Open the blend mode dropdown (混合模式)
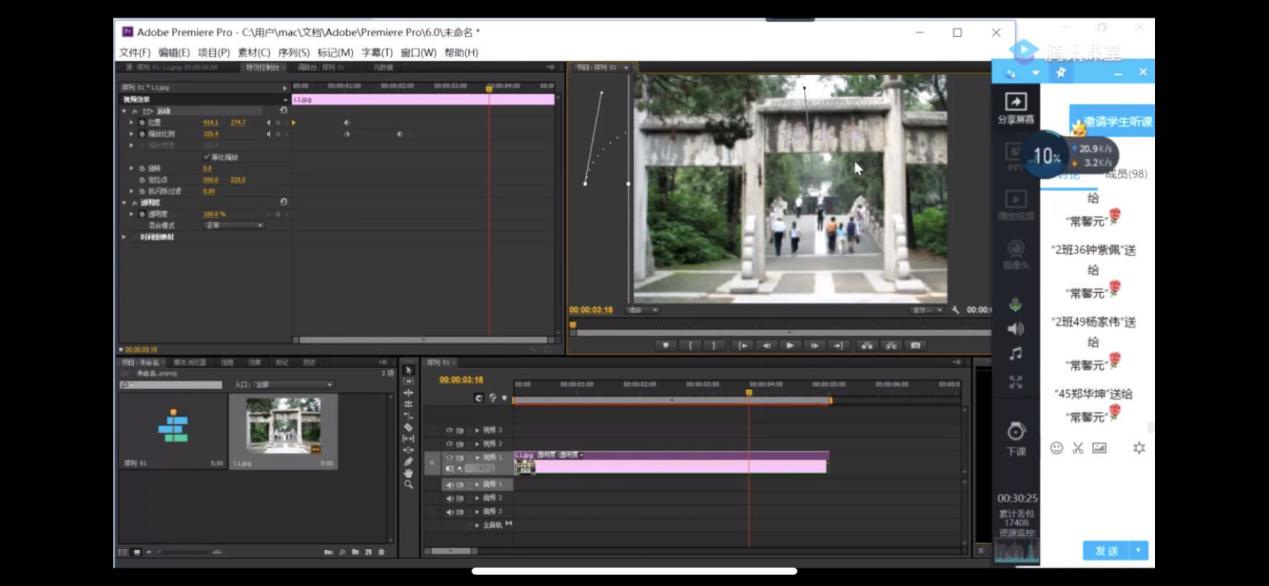The width and height of the screenshot is (1269, 586). 234,225
